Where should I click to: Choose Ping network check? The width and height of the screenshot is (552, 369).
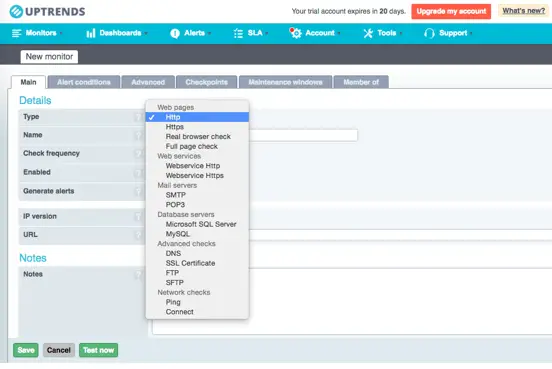point(197,302)
